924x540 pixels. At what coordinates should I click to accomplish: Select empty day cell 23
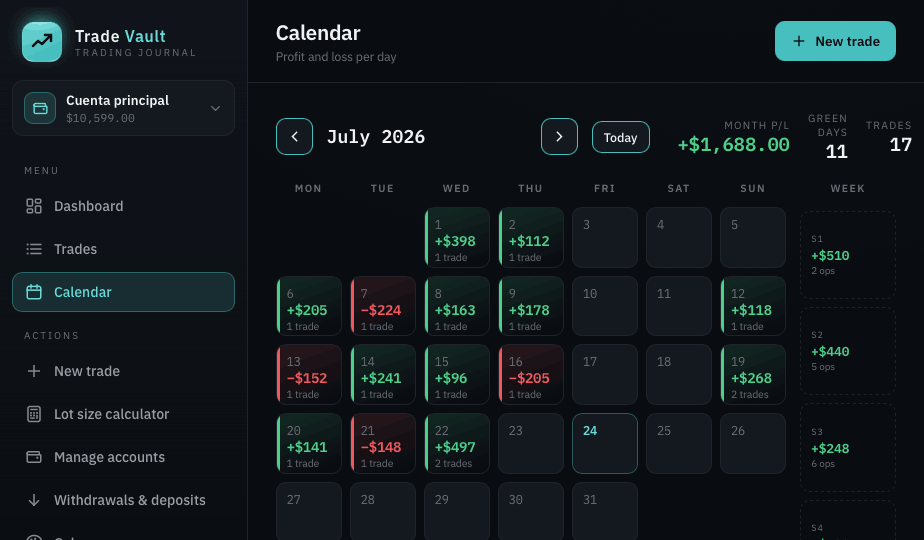(x=531, y=443)
